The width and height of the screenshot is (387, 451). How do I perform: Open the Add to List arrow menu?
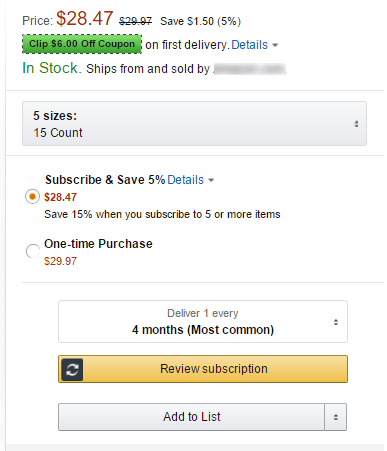(x=336, y=417)
